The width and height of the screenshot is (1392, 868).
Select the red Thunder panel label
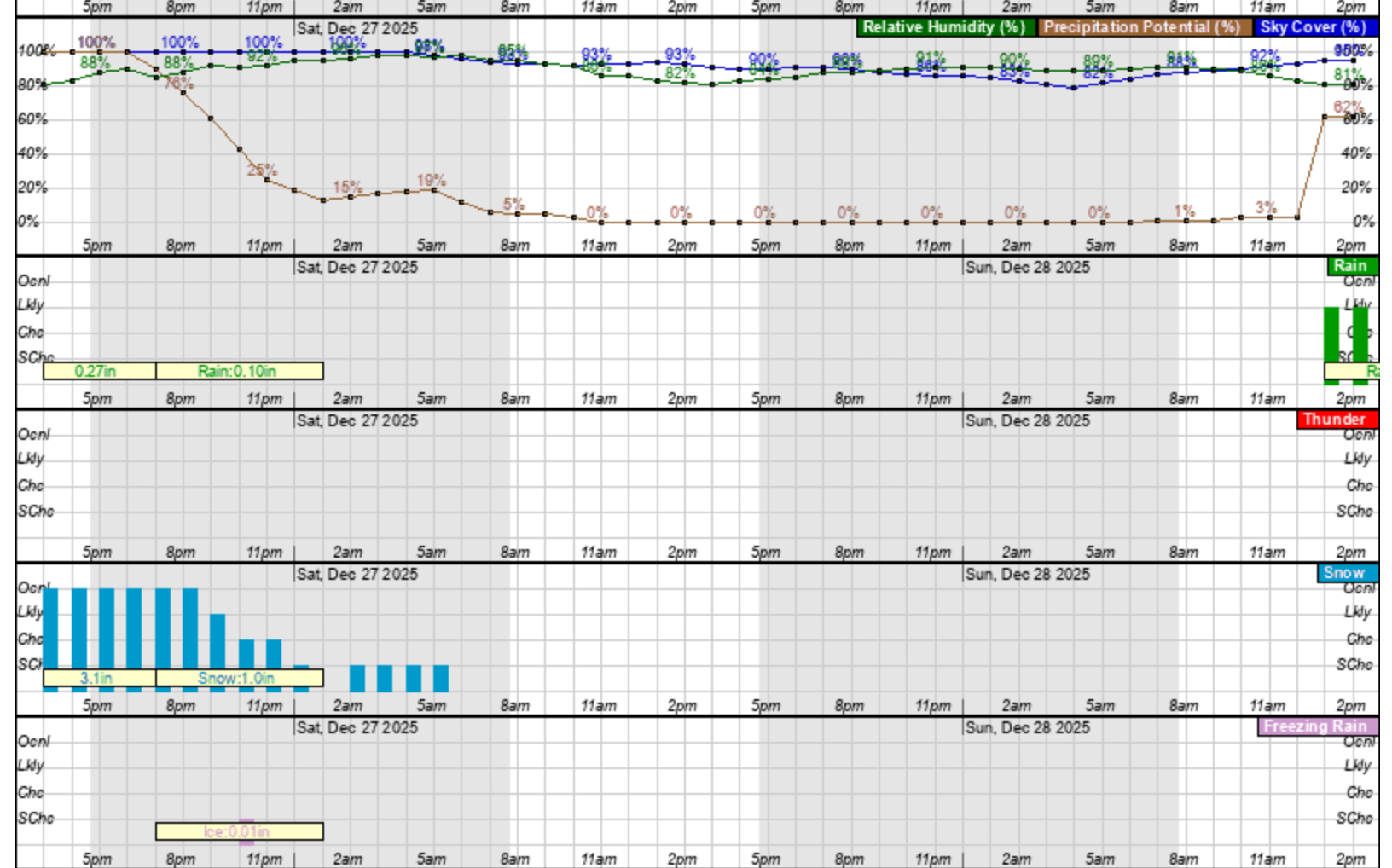coord(1335,420)
